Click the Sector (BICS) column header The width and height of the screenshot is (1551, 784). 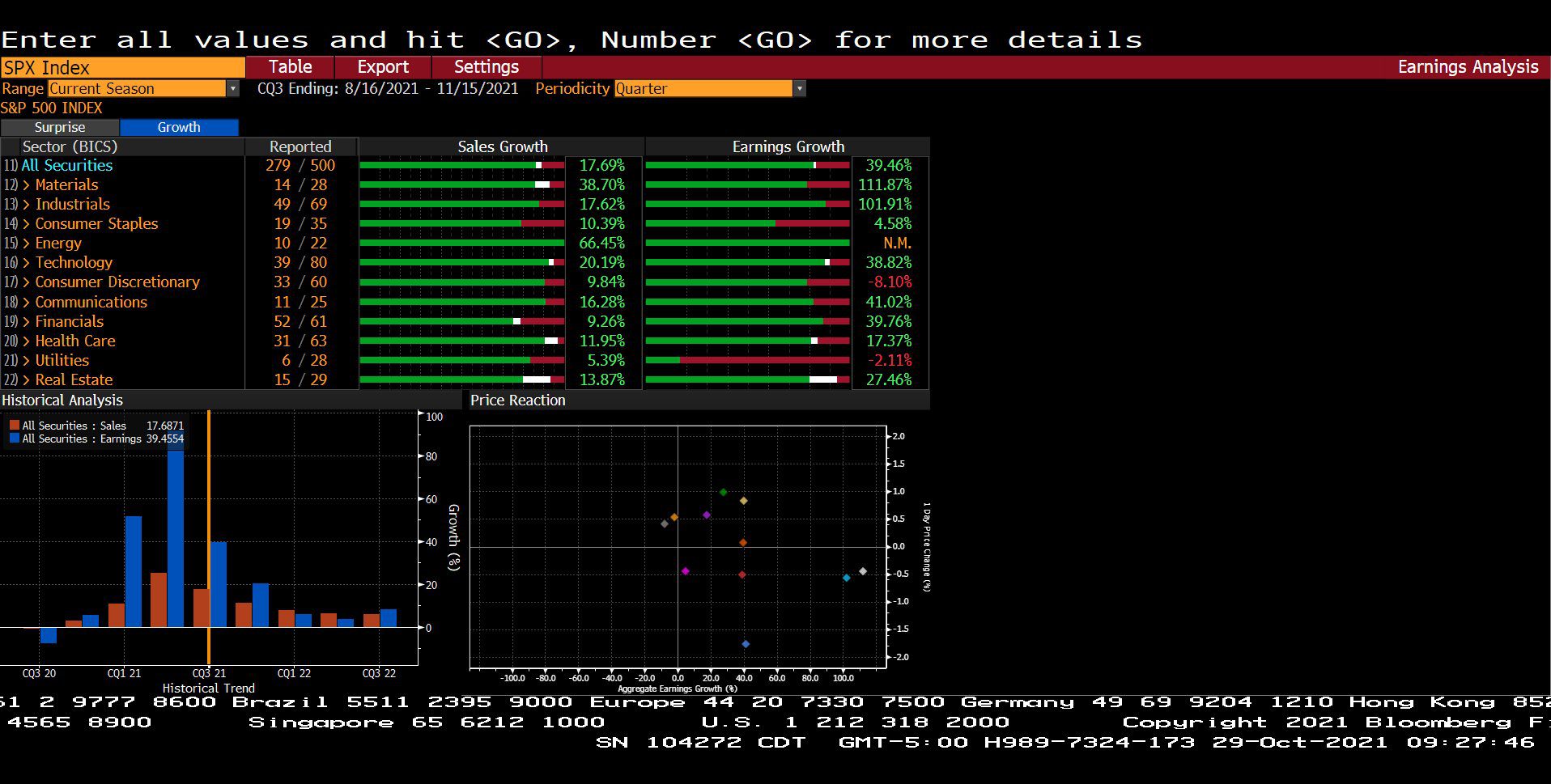(x=70, y=146)
